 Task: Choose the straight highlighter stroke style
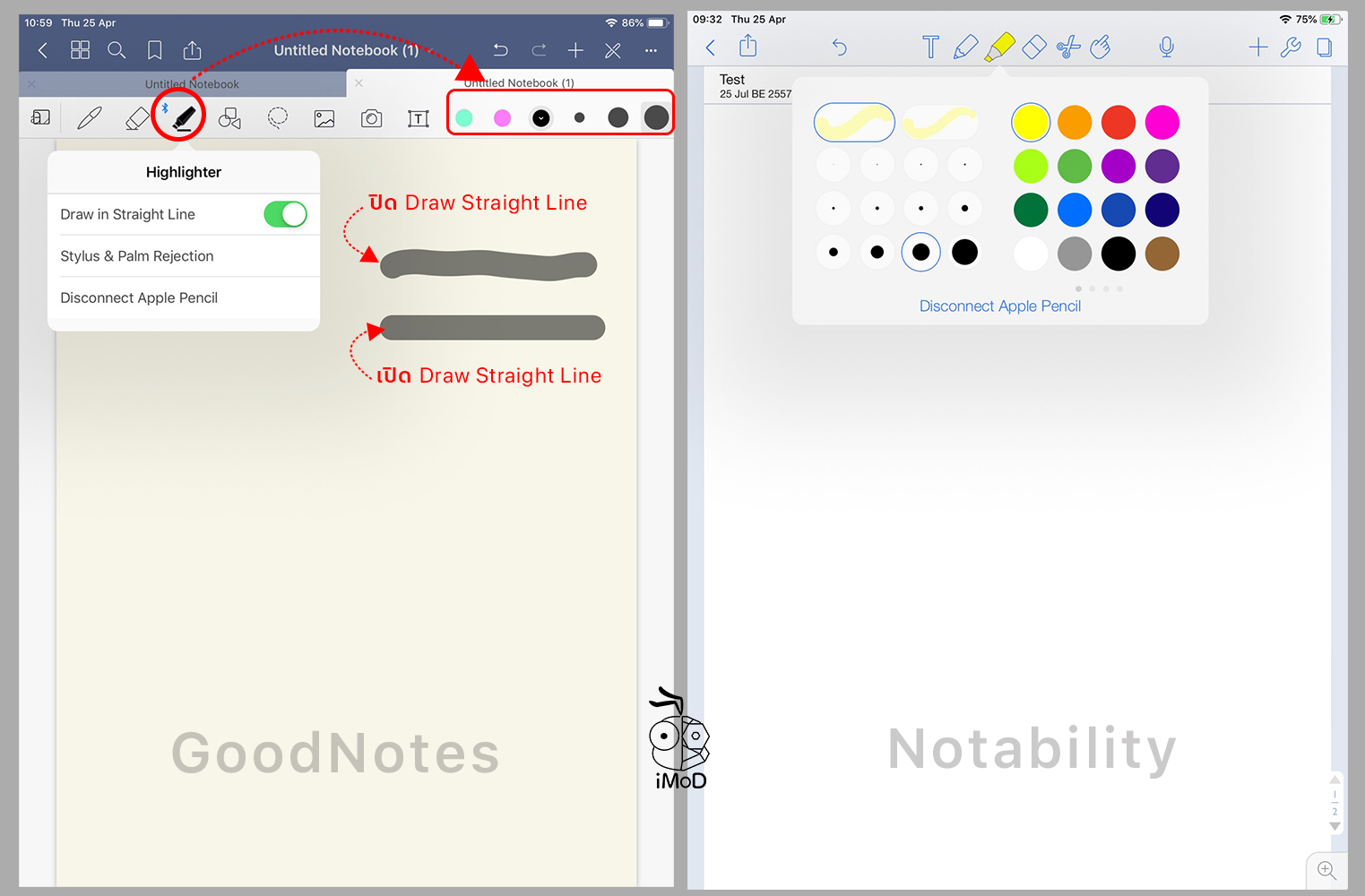940,123
